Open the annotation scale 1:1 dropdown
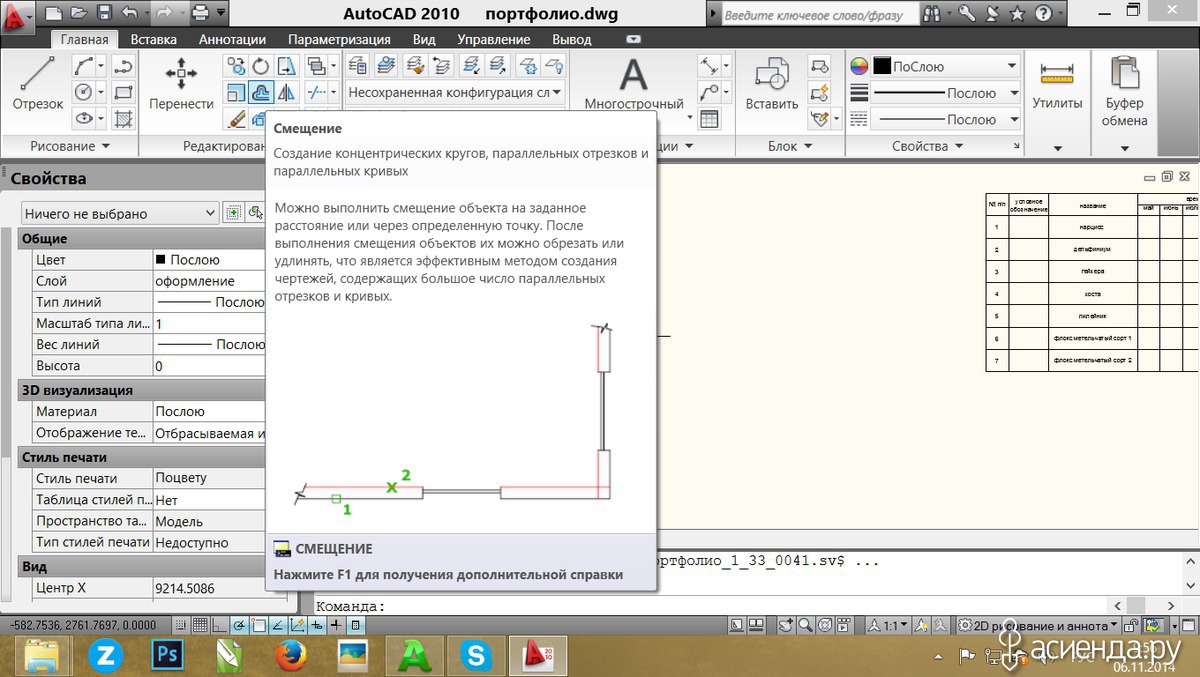Image resolution: width=1200 pixels, height=677 pixels. point(889,625)
